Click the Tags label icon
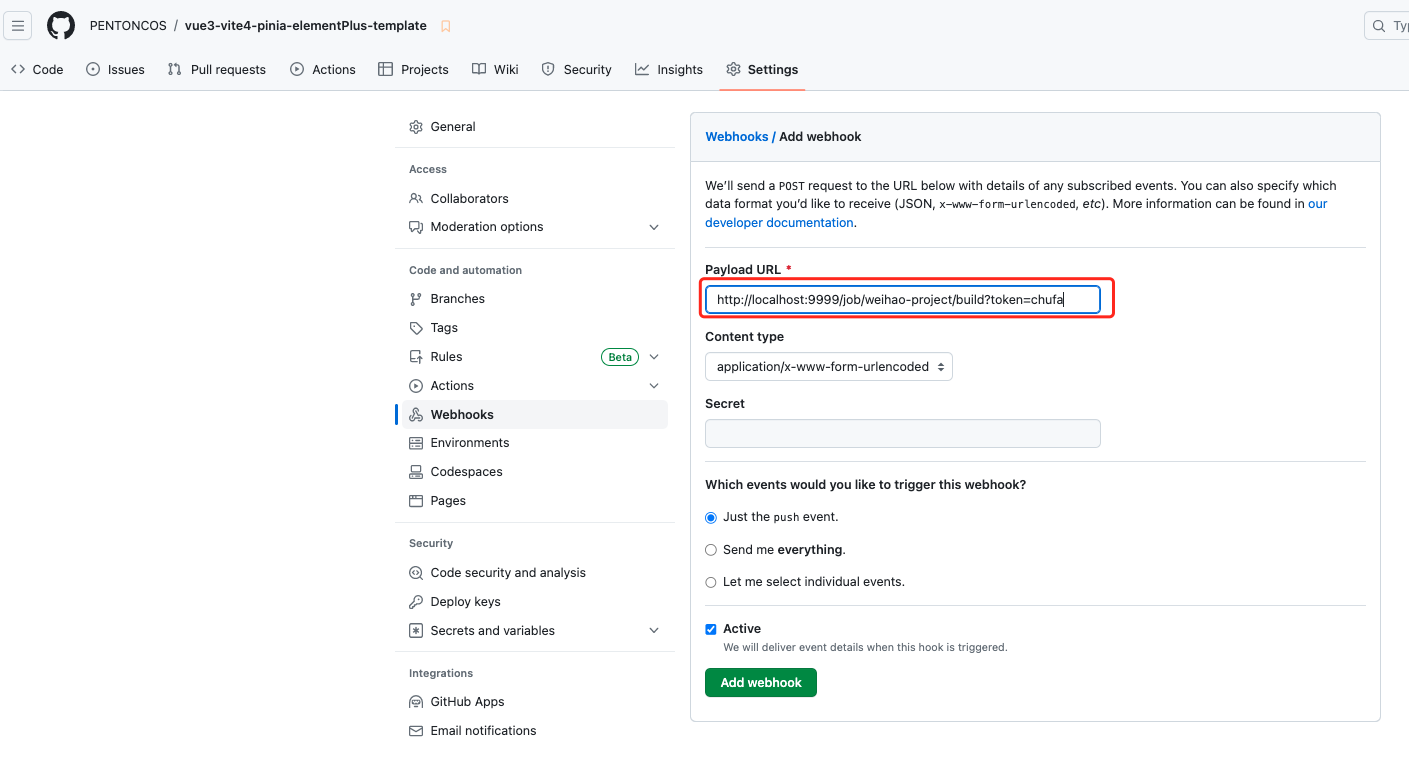The width and height of the screenshot is (1409, 772). (x=416, y=328)
